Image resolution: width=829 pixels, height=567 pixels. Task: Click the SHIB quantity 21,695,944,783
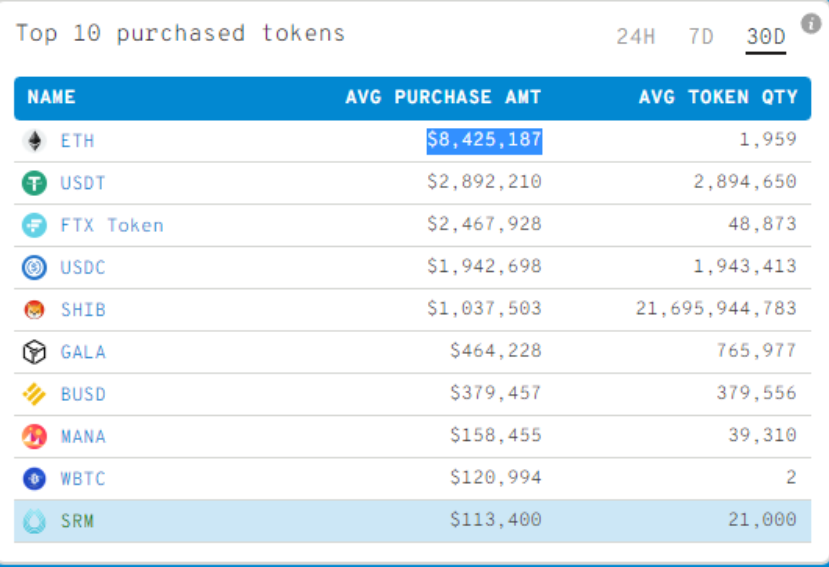716,309
